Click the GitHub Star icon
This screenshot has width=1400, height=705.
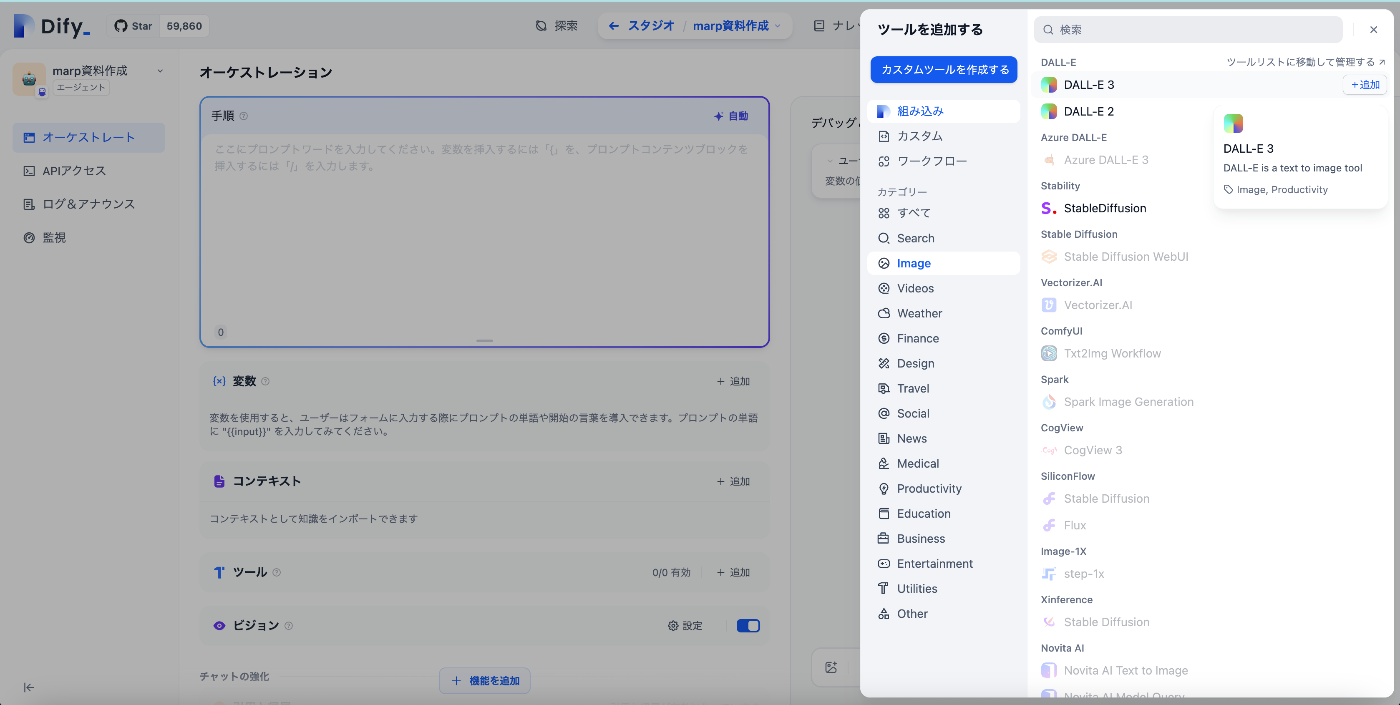click(x=120, y=26)
